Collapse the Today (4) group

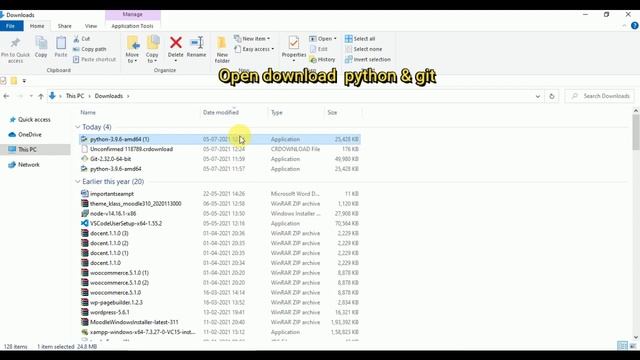(78, 127)
